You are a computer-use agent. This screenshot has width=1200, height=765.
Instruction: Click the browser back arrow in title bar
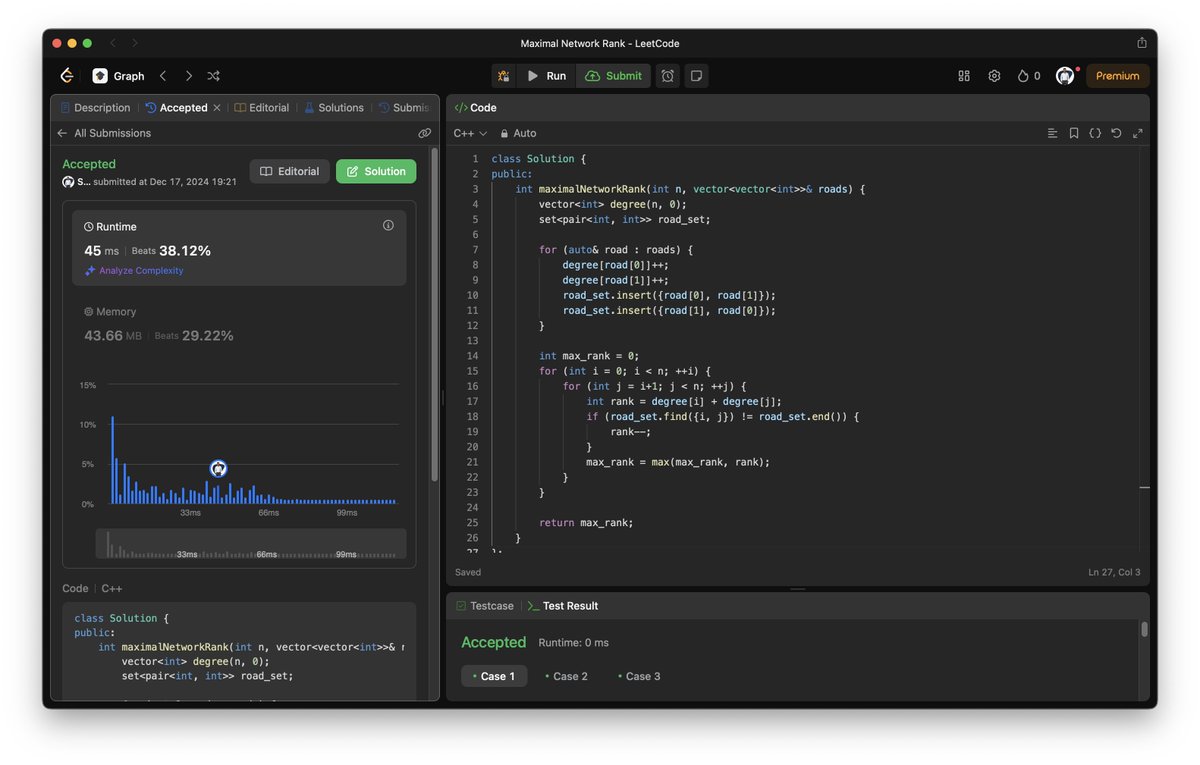113,43
